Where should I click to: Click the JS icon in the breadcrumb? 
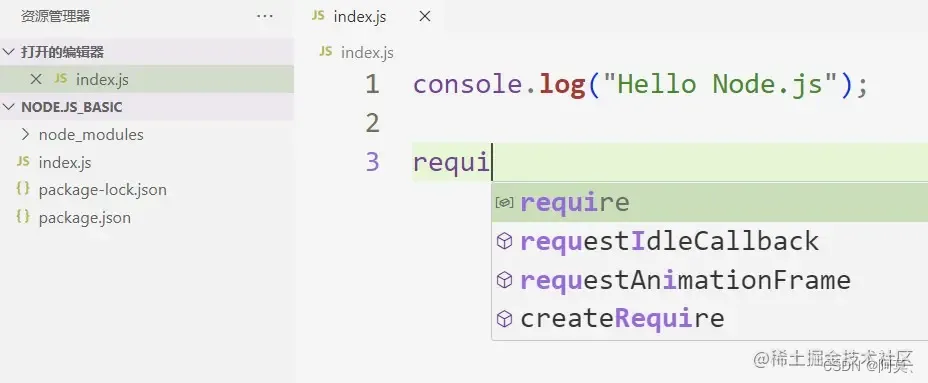[326, 52]
